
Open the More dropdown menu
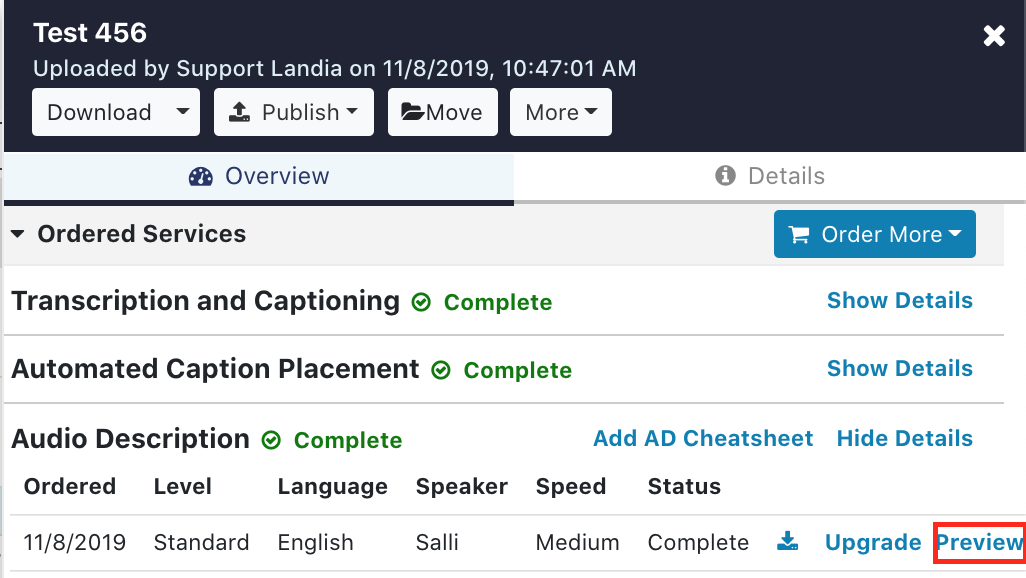pos(560,112)
